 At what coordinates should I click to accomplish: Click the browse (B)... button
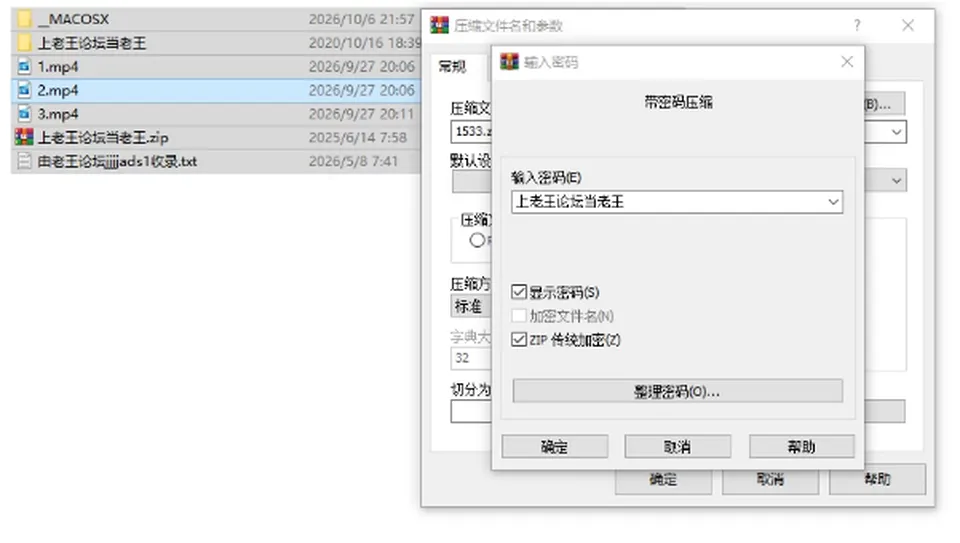pos(884,105)
